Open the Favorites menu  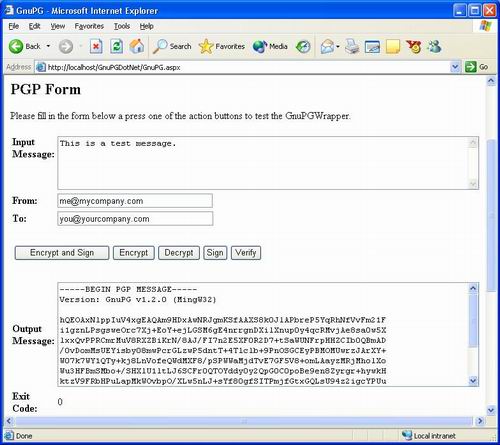(89, 26)
